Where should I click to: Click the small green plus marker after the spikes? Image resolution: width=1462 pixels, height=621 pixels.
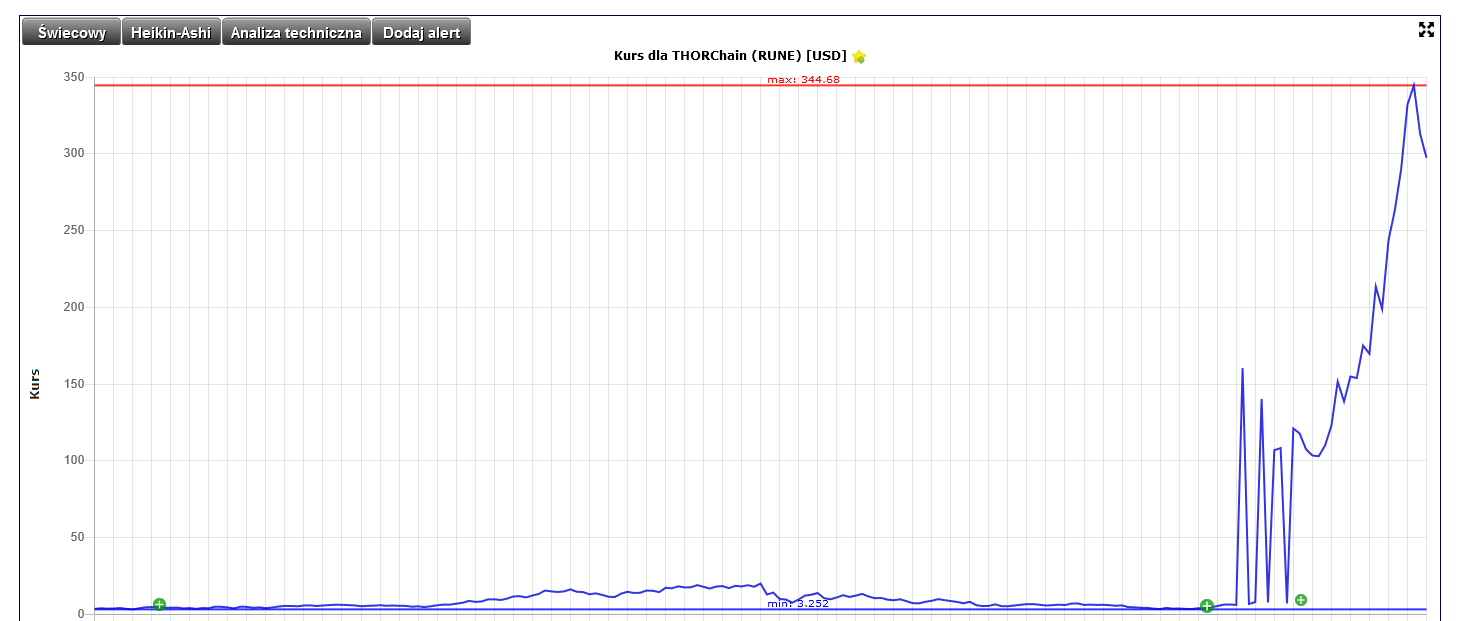[x=1301, y=600]
